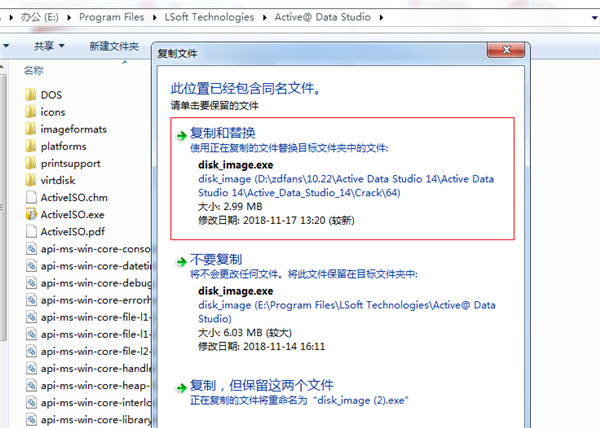
Task: Click Active@ Data Studio breadcrumb segment
Action: [323, 17]
